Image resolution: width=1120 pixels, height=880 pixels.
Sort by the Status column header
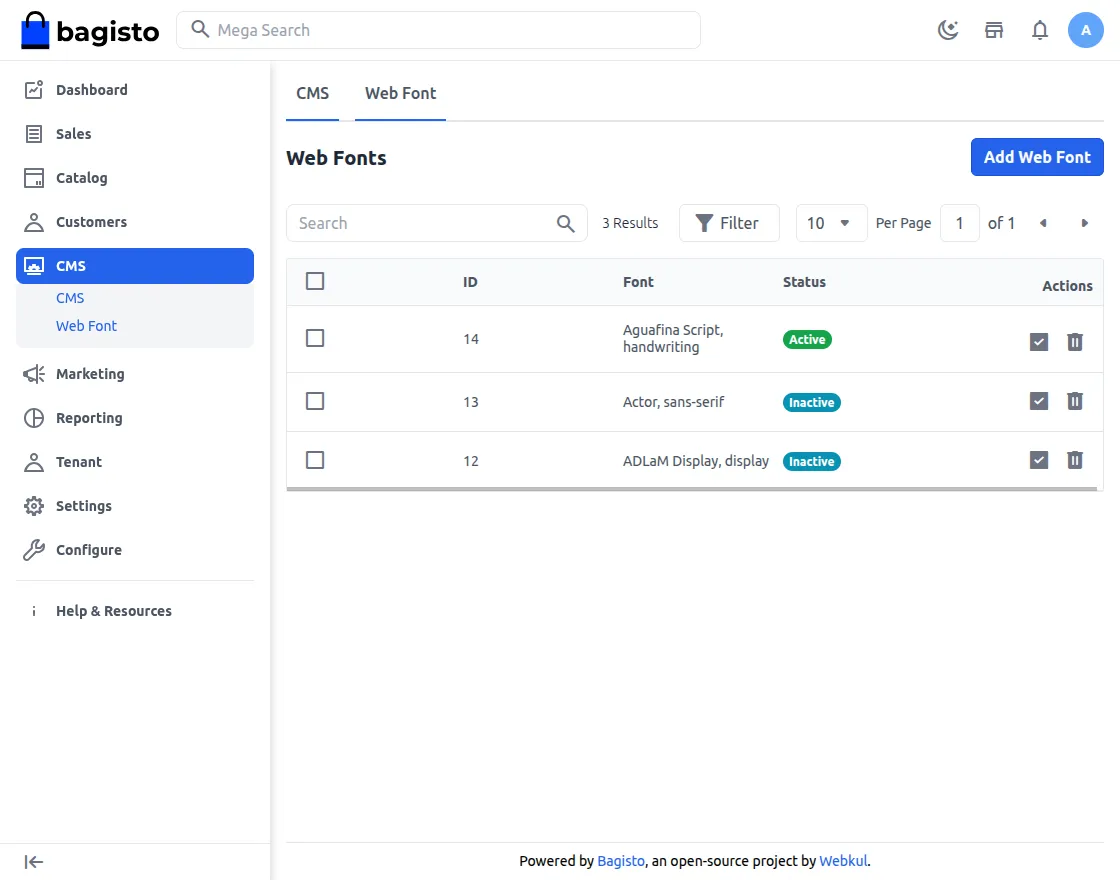pos(804,282)
